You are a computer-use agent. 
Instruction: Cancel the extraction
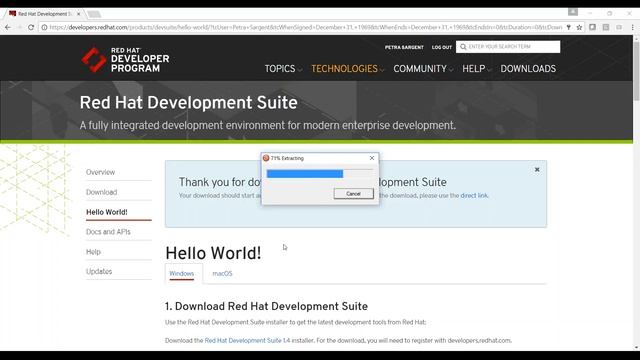(353, 193)
